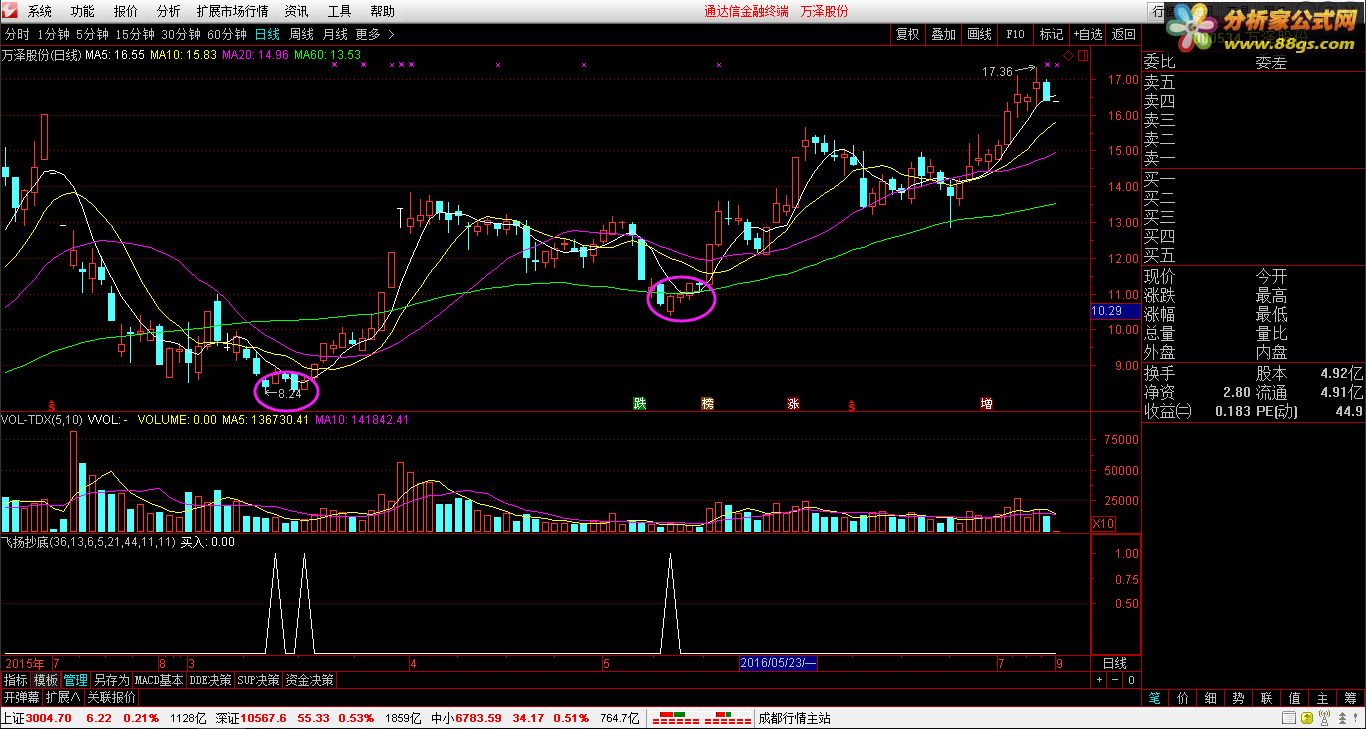The height and width of the screenshot is (729, 1366).
Task: Select the 联 tab in side panel
Action: 1266,698
